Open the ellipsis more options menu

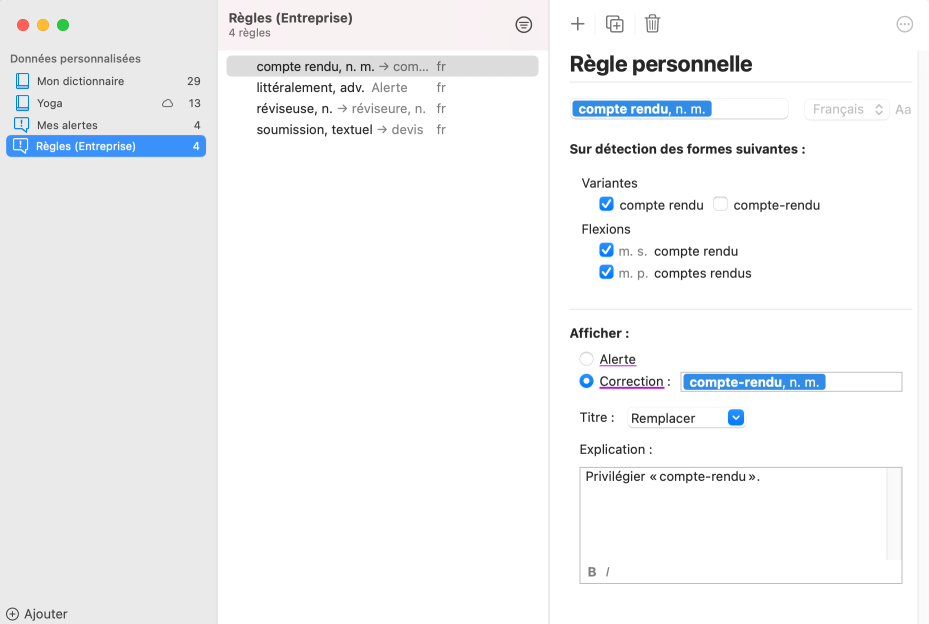[x=904, y=25]
